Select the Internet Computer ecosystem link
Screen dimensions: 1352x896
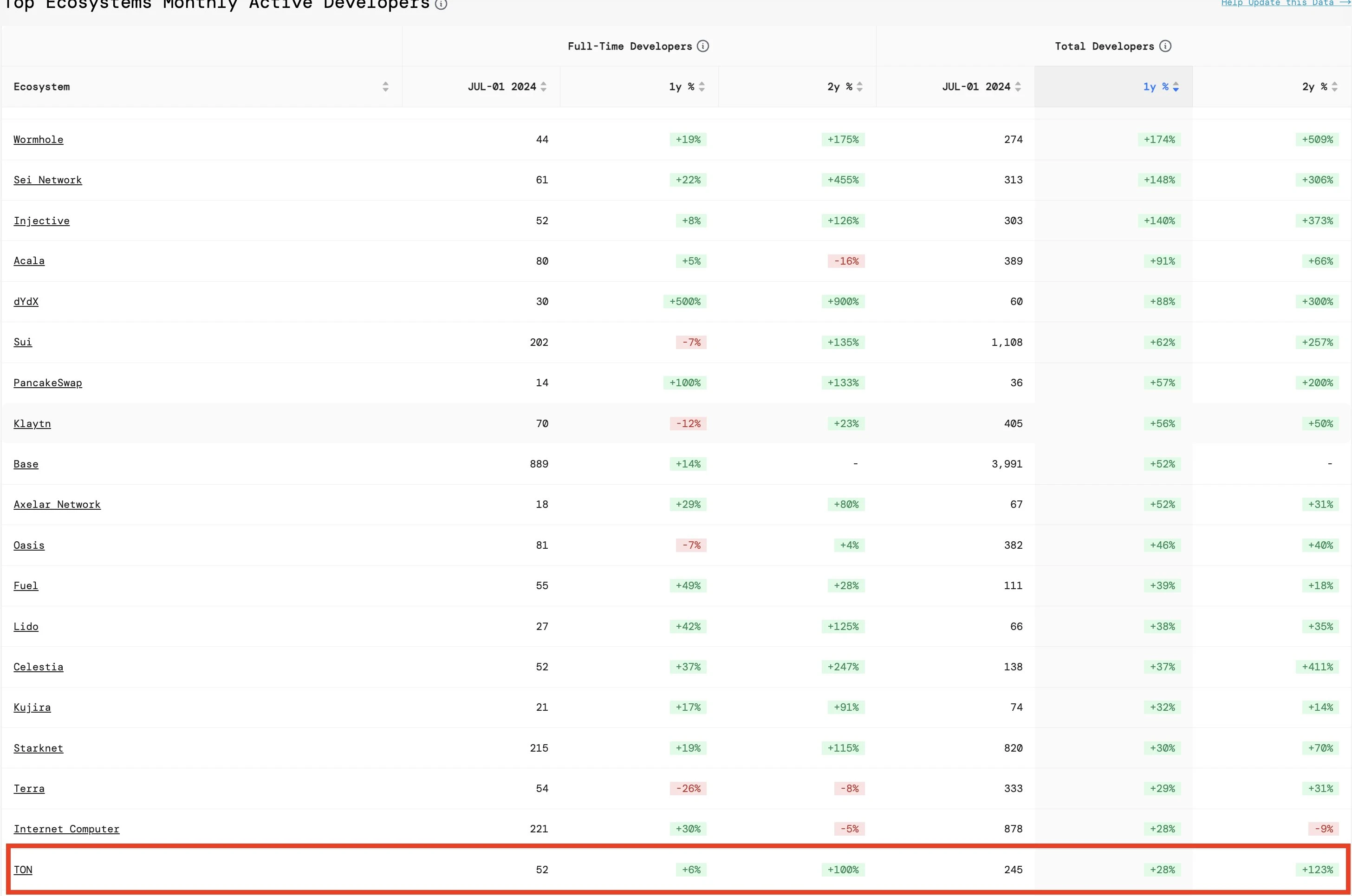66,829
